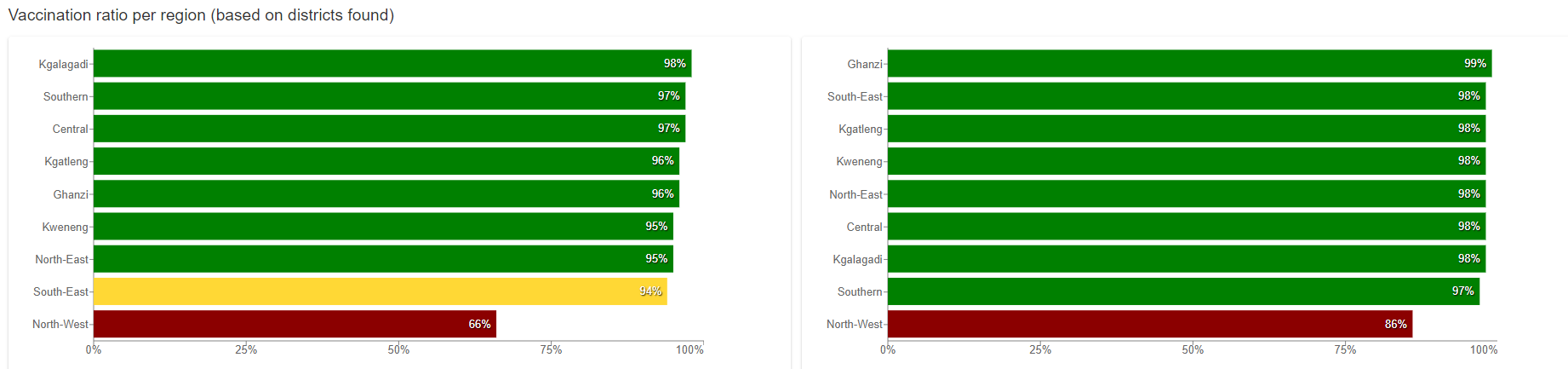Image resolution: width=1568 pixels, height=369 pixels.
Task: Select the yellow South-East 94% bar
Action: pos(380,291)
